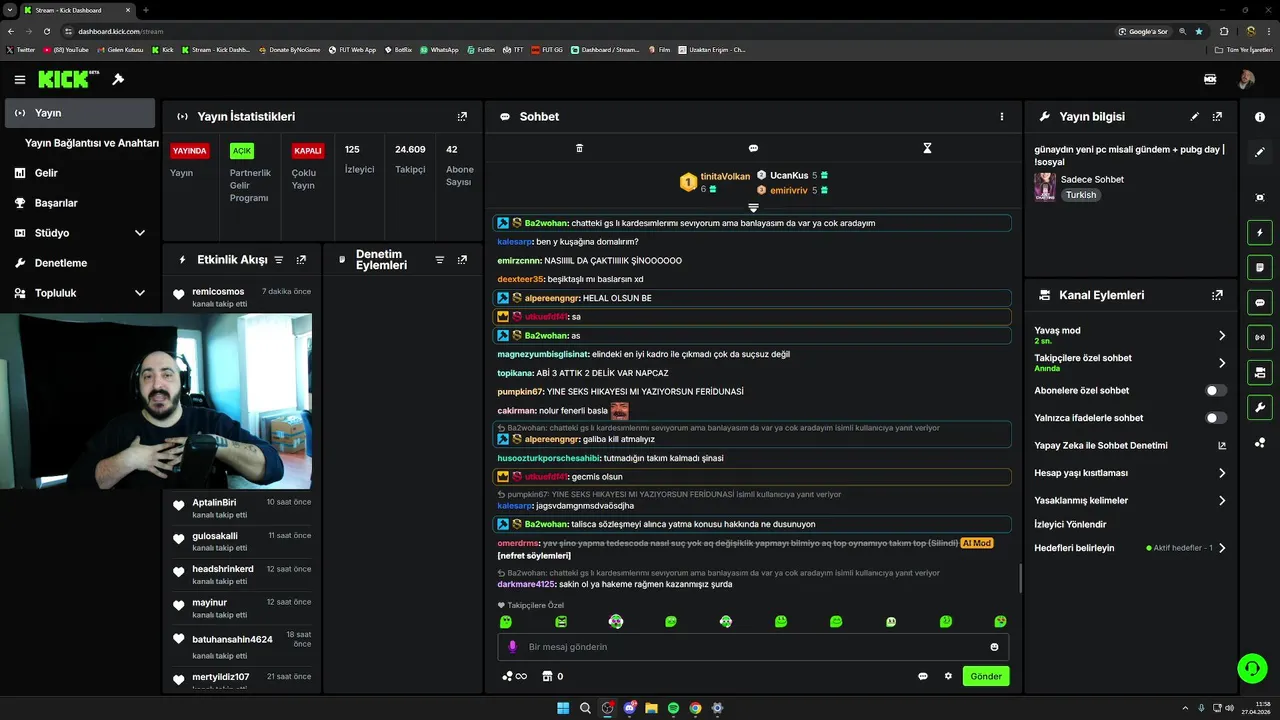The image size is (1280, 720).
Task: Open the Sohbet three-dot options menu
Action: click(x=1002, y=116)
